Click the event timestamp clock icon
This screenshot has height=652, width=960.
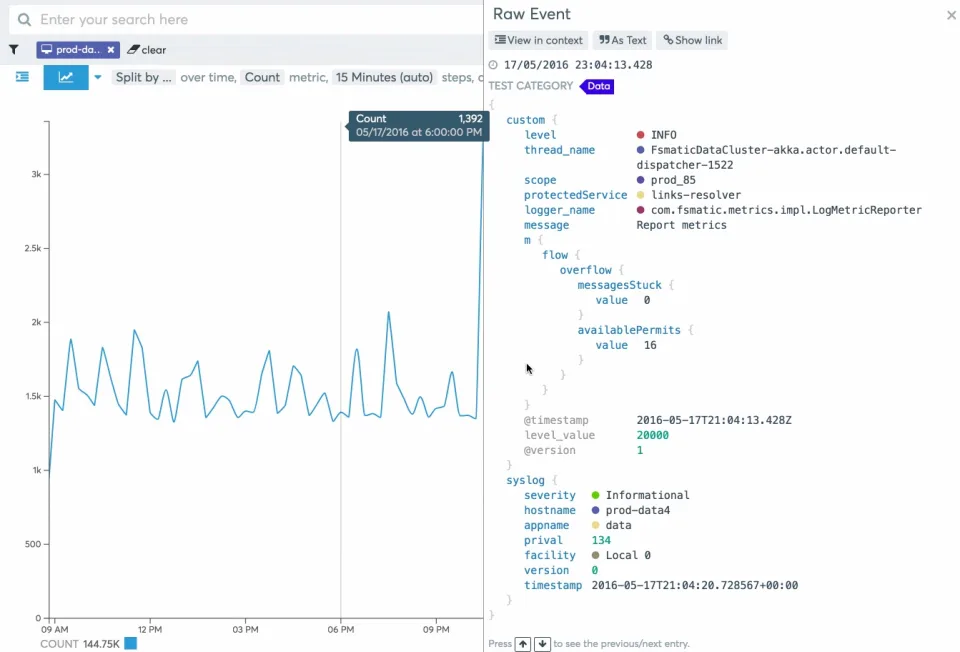pos(493,65)
